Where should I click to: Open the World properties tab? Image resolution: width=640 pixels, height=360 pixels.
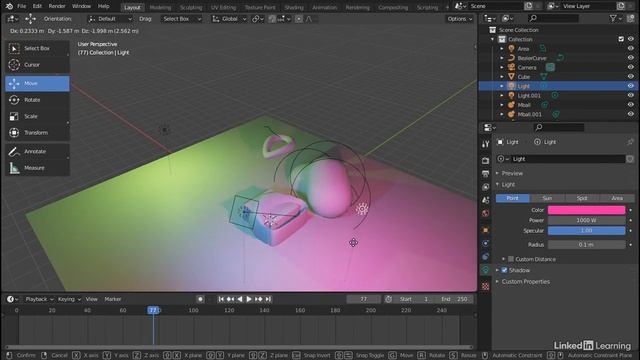click(x=485, y=213)
